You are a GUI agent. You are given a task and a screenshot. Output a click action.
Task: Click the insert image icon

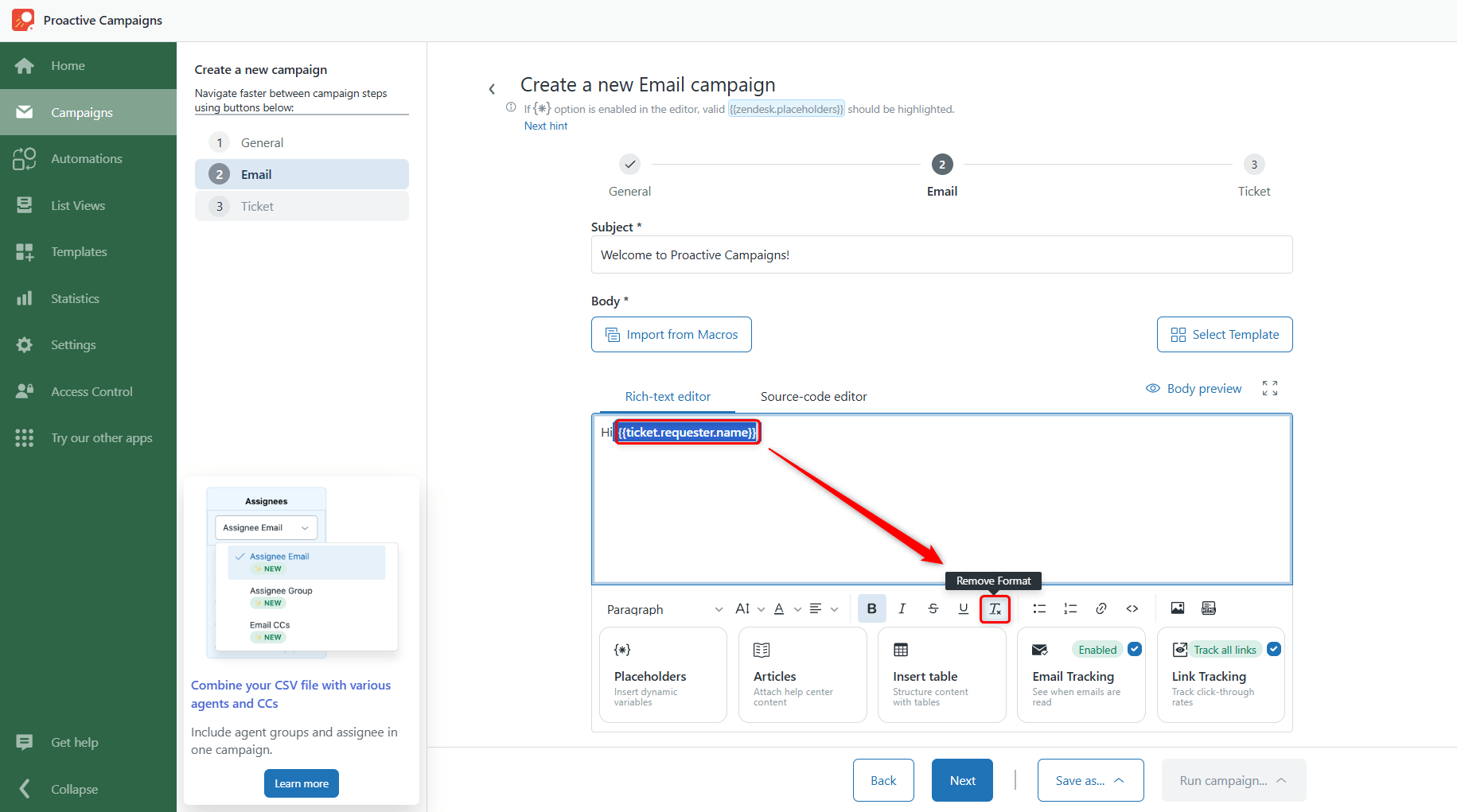(1178, 608)
